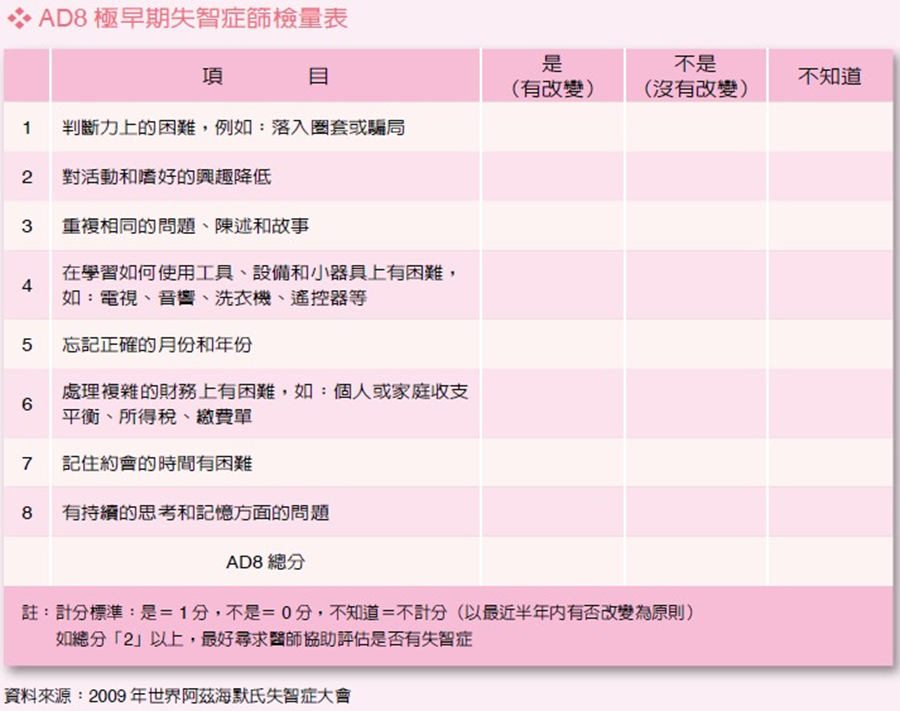This screenshot has width=900, height=711.
Task: Click the '是' cell for item 1
Action: 552,127
